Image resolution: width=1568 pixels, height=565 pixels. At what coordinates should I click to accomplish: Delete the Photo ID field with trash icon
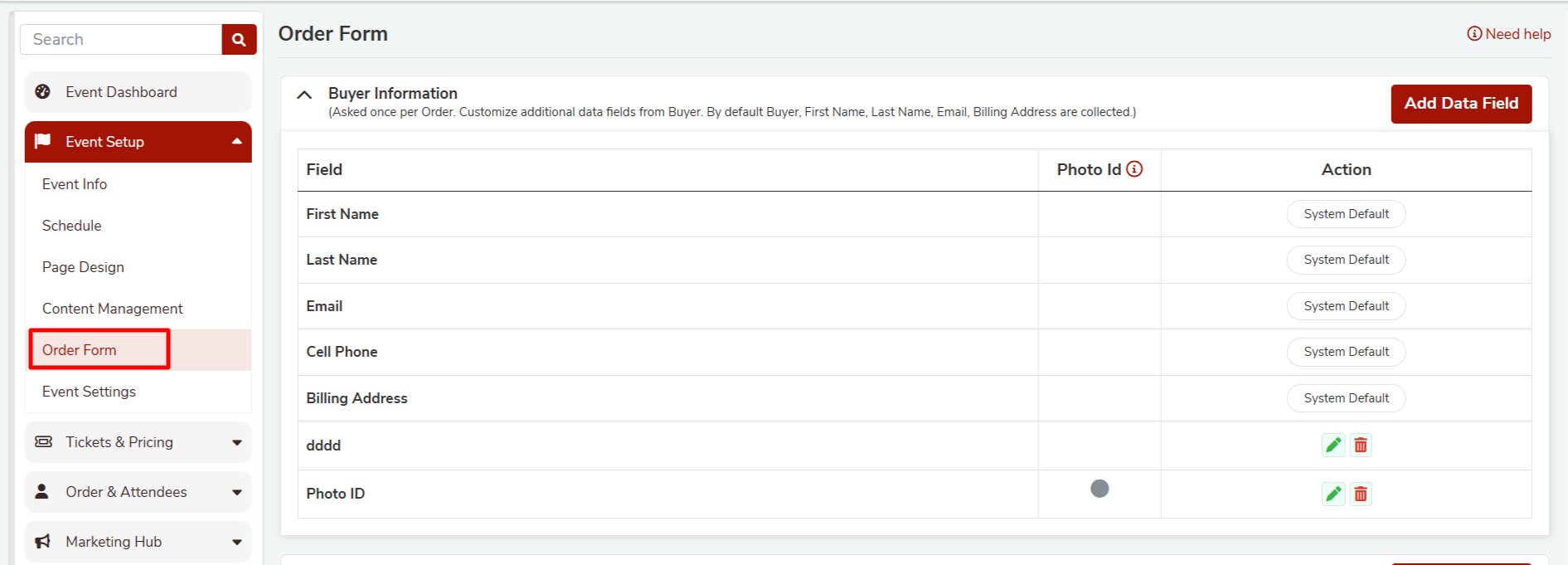[x=1361, y=494]
